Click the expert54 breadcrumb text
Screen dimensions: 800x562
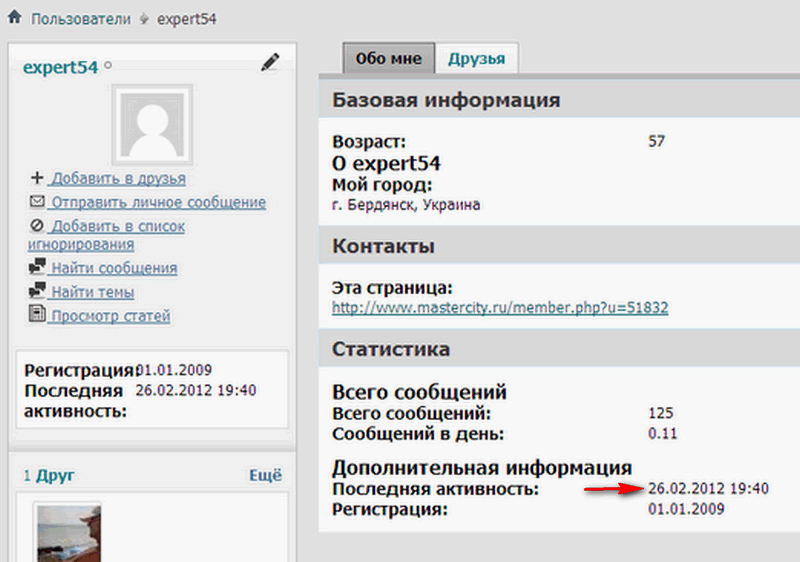186,19
